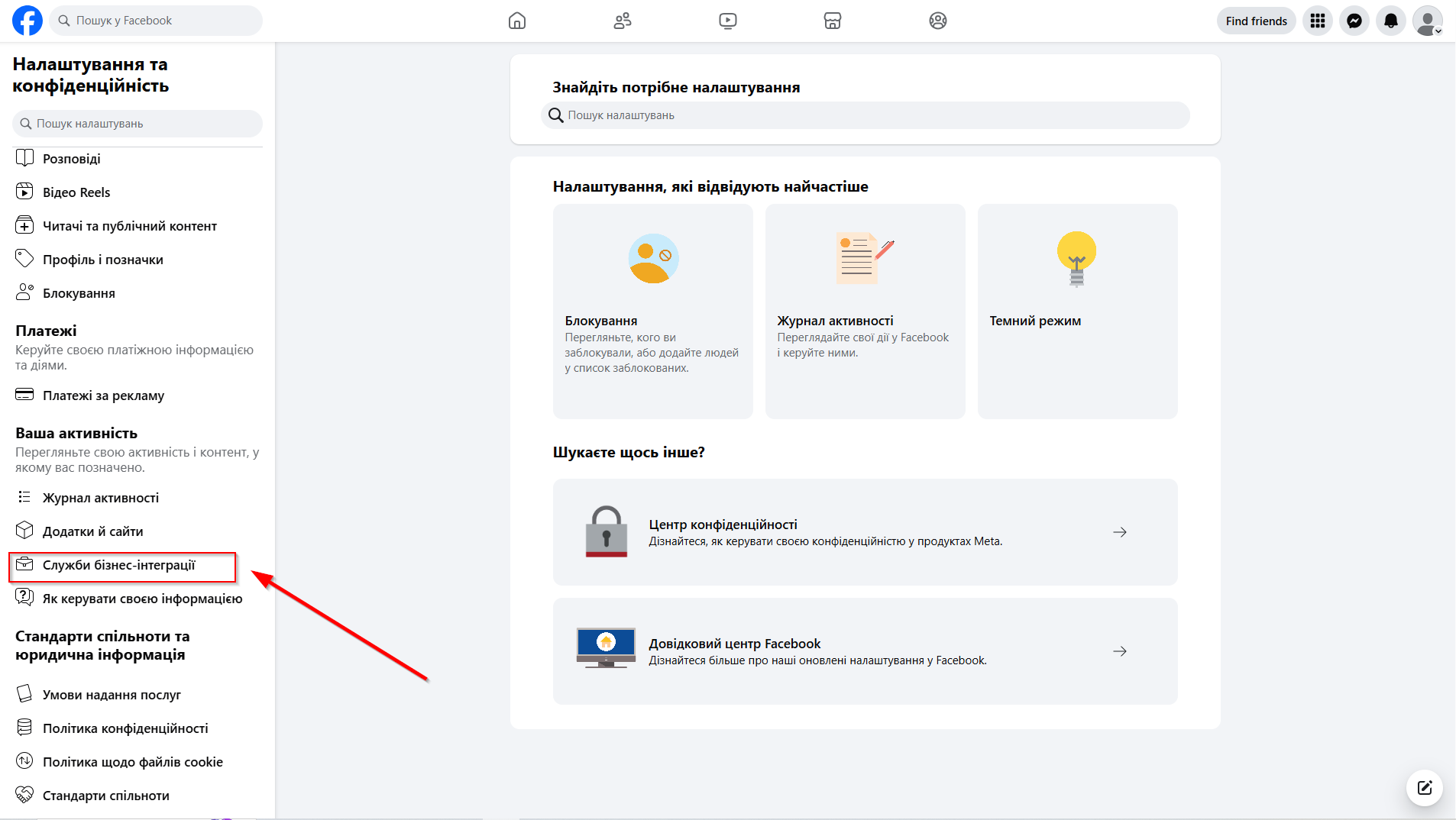Focus the 'Пошук у Facebook' search field
Screen dimensions: 1456x820
coord(156,21)
